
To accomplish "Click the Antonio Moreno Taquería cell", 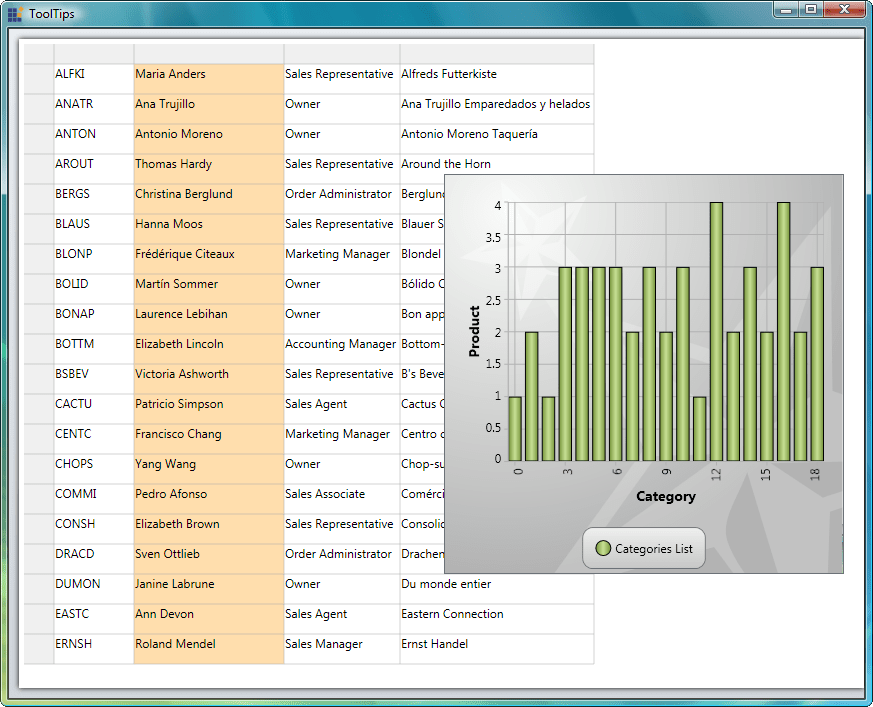I will (497, 139).
